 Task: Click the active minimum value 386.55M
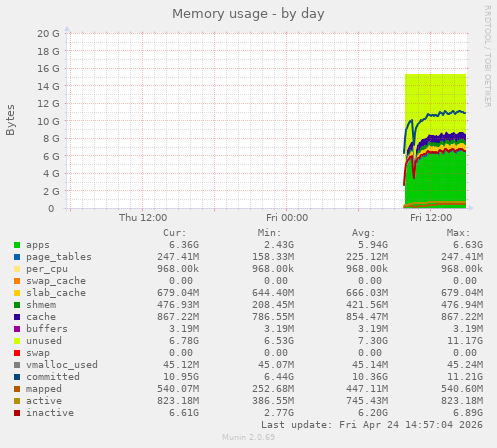point(273,401)
